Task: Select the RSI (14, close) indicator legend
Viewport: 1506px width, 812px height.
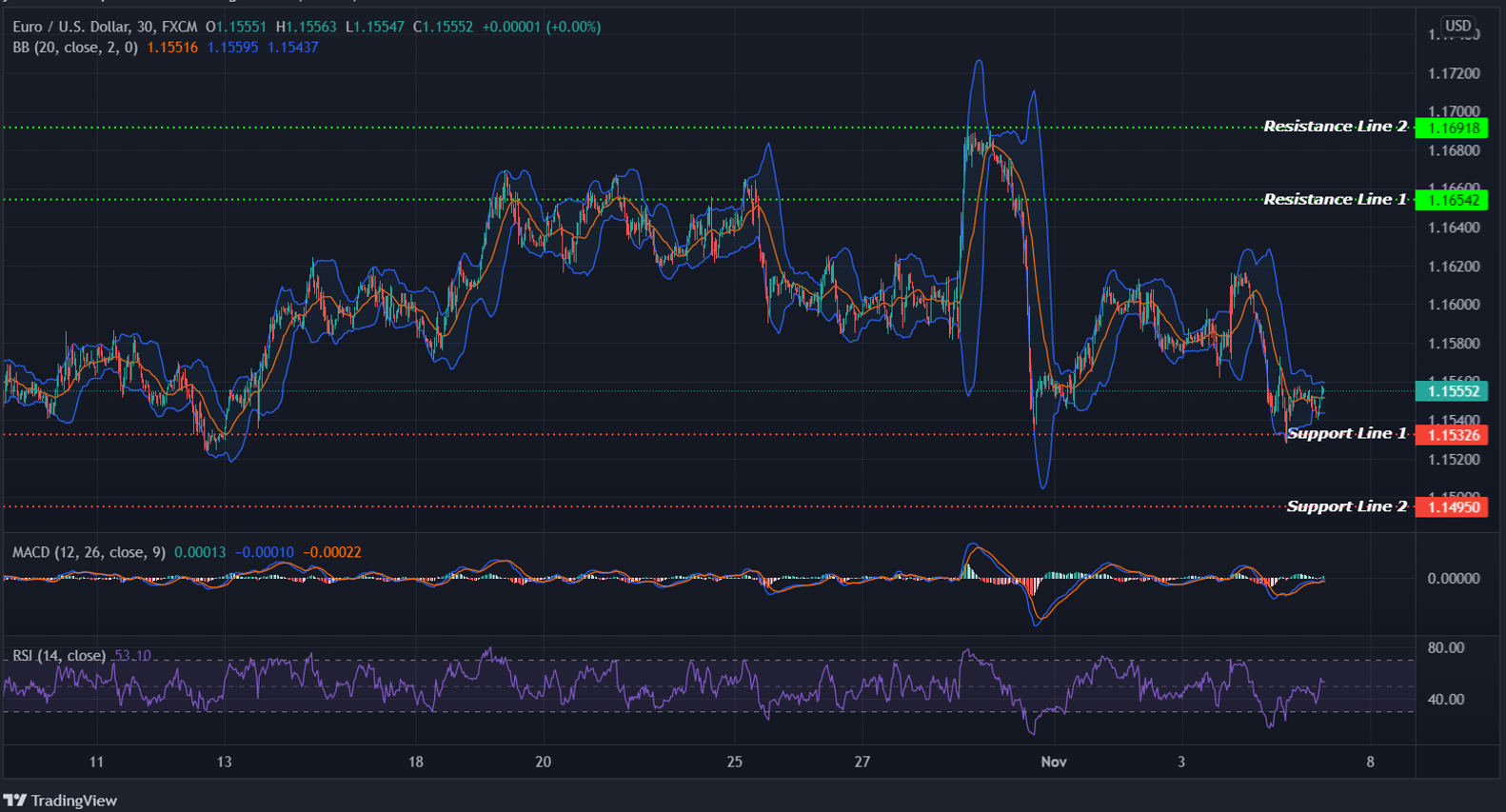Action: coord(59,656)
